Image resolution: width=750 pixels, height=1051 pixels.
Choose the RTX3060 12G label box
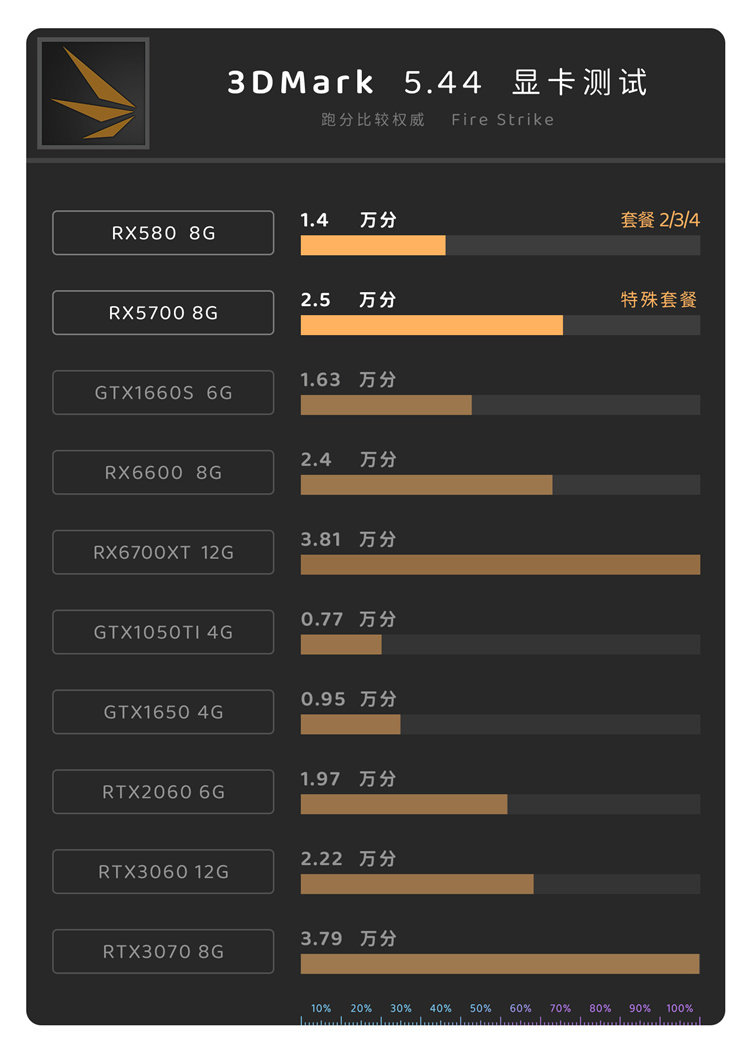coord(163,871)
